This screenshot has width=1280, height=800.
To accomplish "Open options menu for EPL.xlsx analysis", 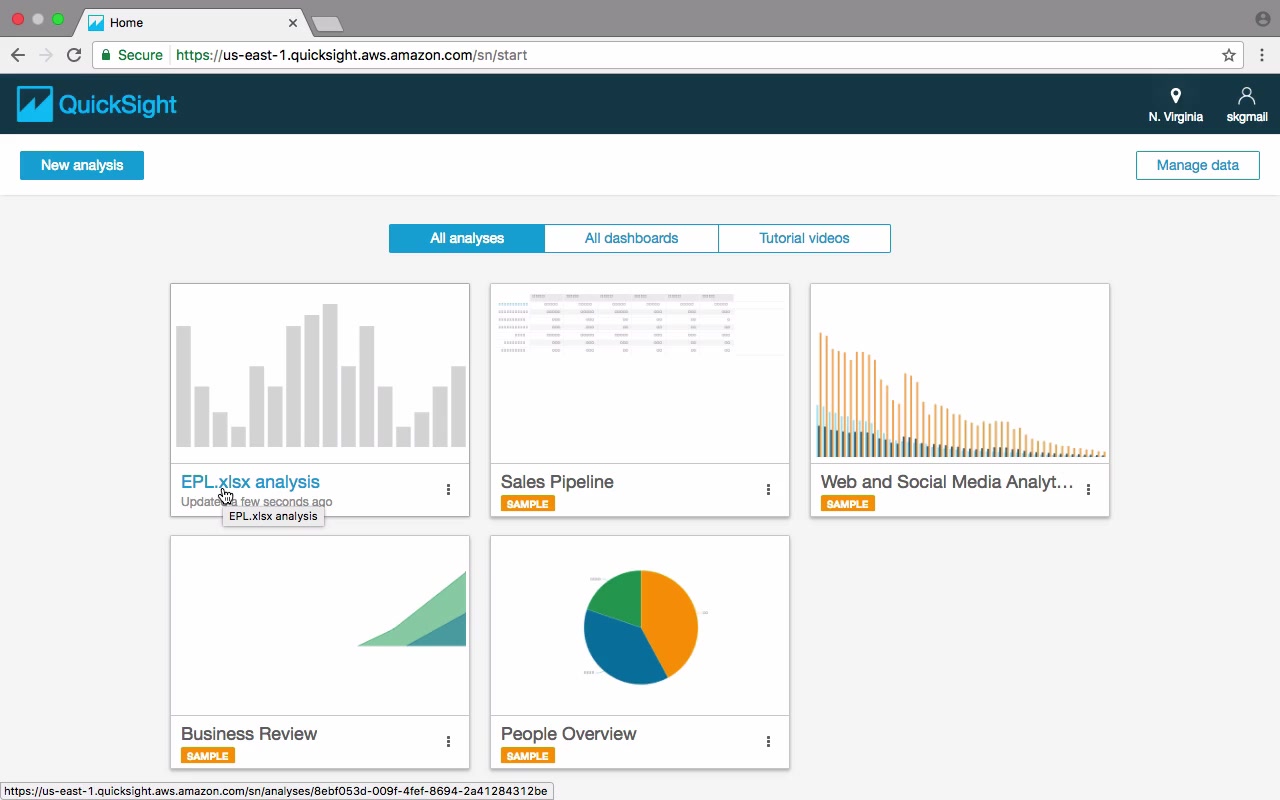I will pyautogui.click(x=448, y=489).
